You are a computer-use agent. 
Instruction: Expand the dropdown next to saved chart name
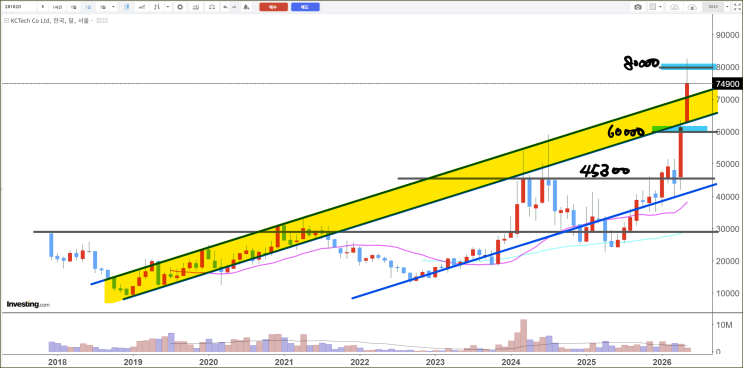click(x=727, y=7)
